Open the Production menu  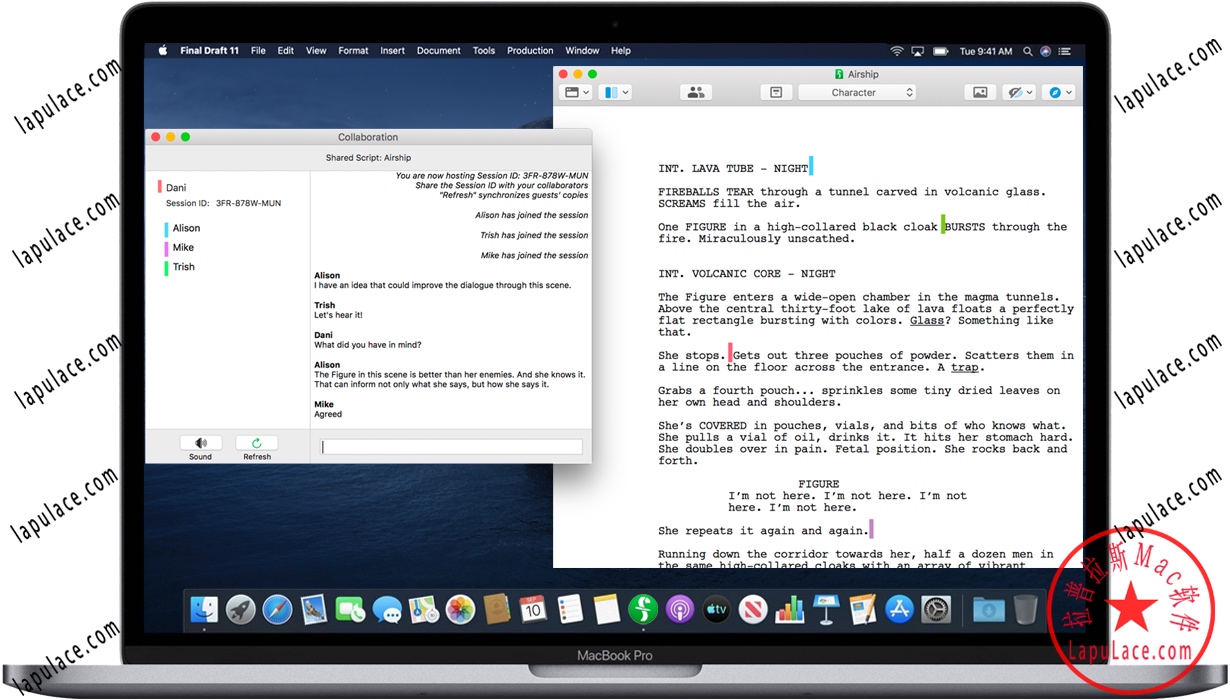[530, 50]
